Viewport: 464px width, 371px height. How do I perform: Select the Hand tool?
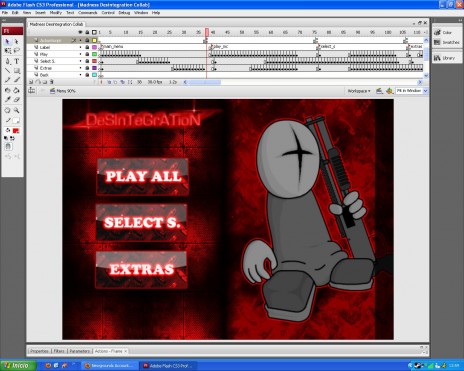pos(8,110)
